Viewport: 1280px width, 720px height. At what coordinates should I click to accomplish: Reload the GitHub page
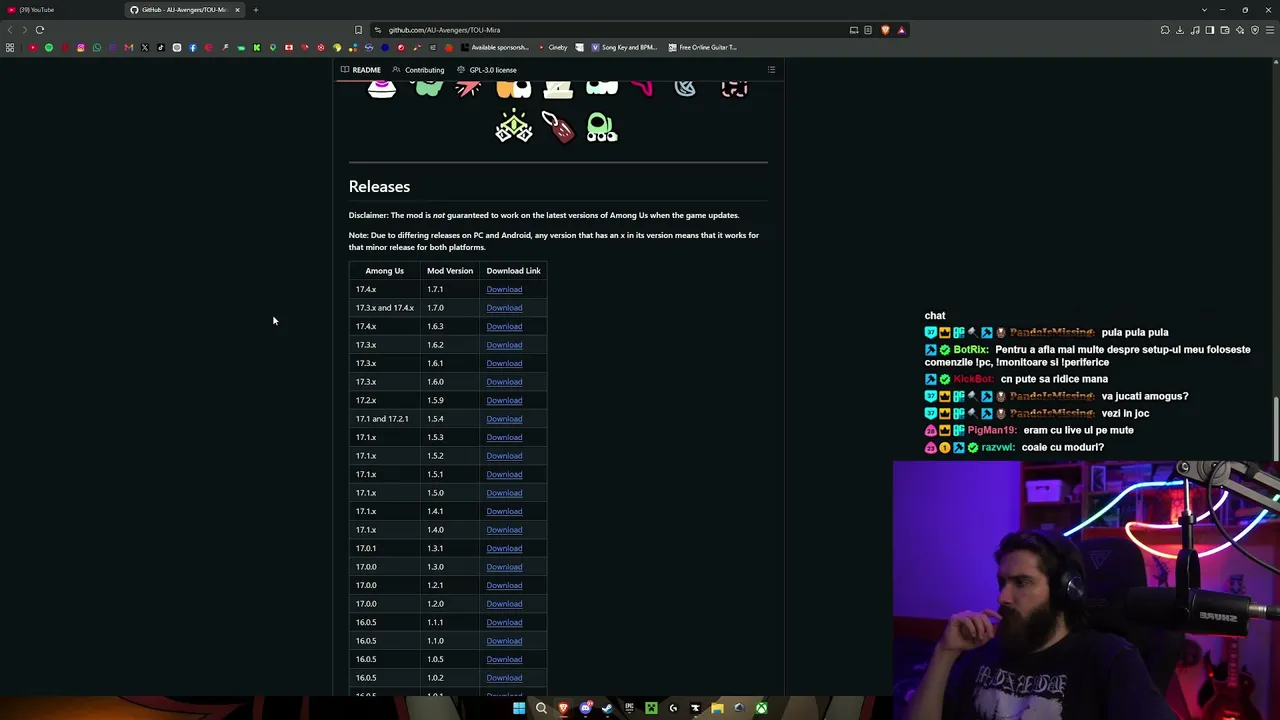point(40,30)
